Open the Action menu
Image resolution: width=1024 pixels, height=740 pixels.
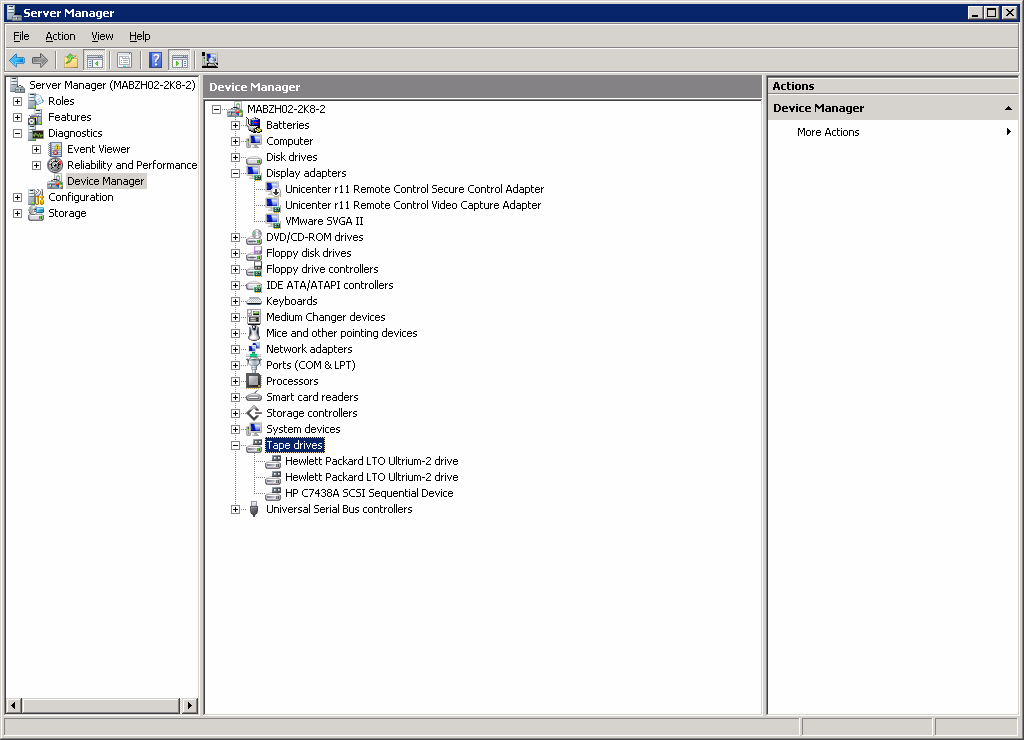pos(60,36)
